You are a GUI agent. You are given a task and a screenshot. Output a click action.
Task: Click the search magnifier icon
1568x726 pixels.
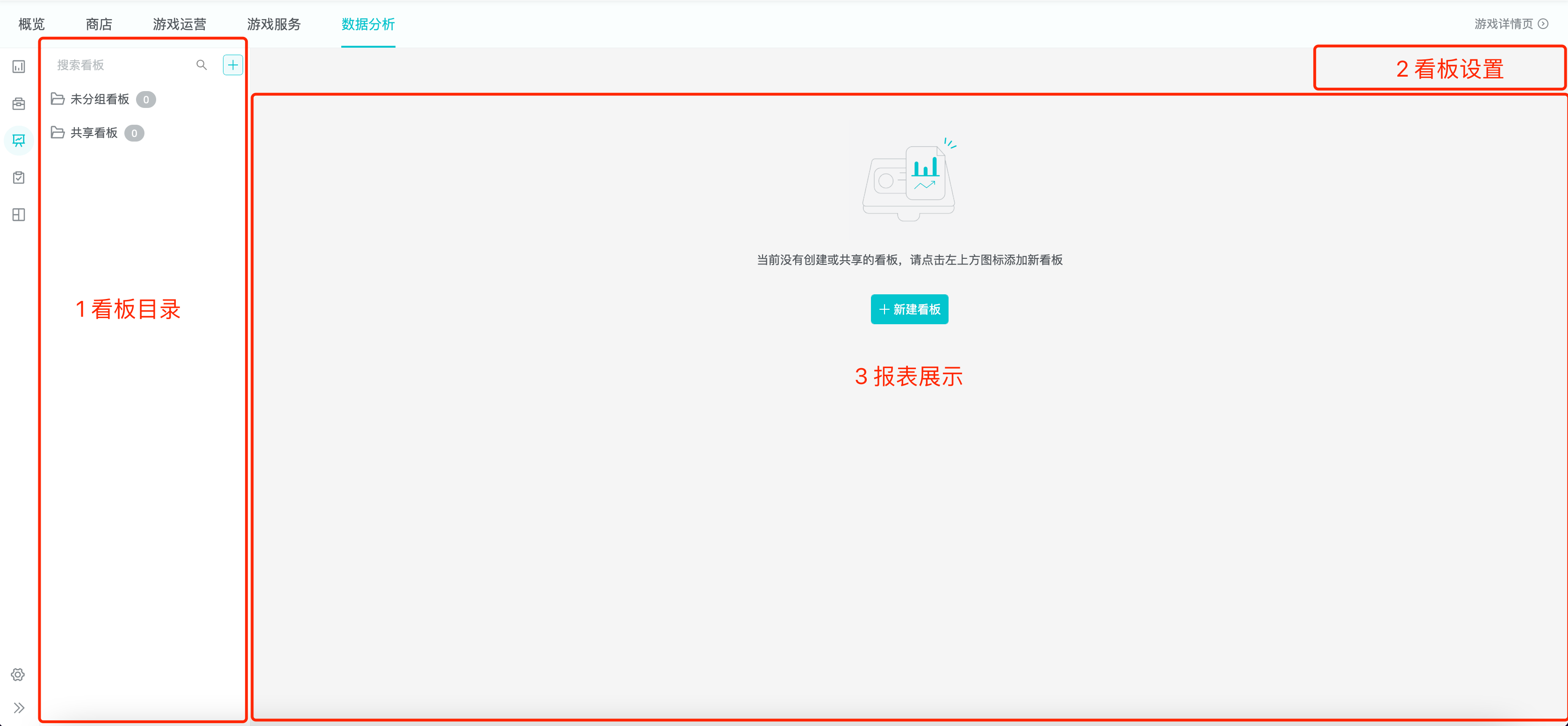[201, 65]
